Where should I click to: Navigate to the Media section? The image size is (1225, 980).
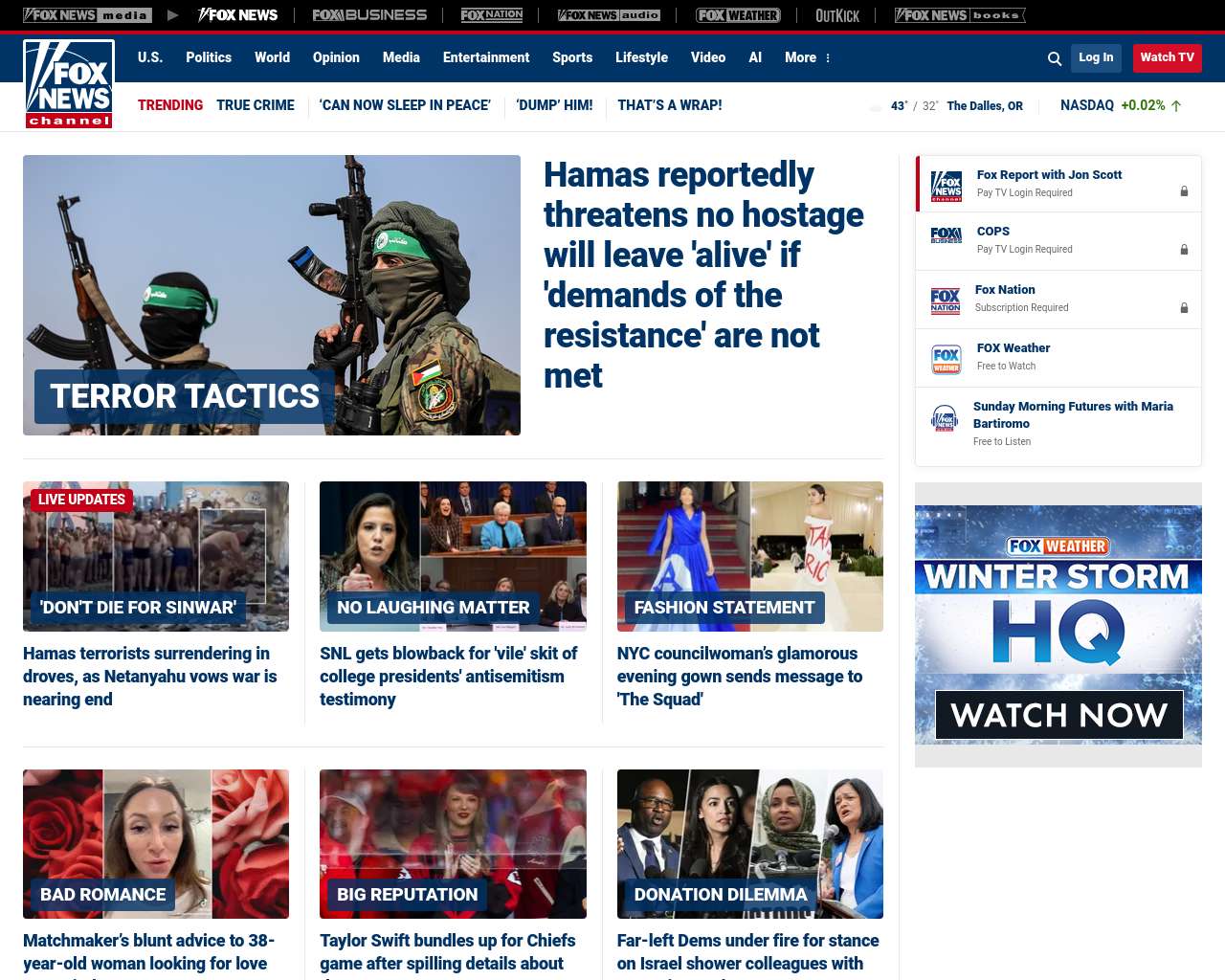tap(401, 57)
